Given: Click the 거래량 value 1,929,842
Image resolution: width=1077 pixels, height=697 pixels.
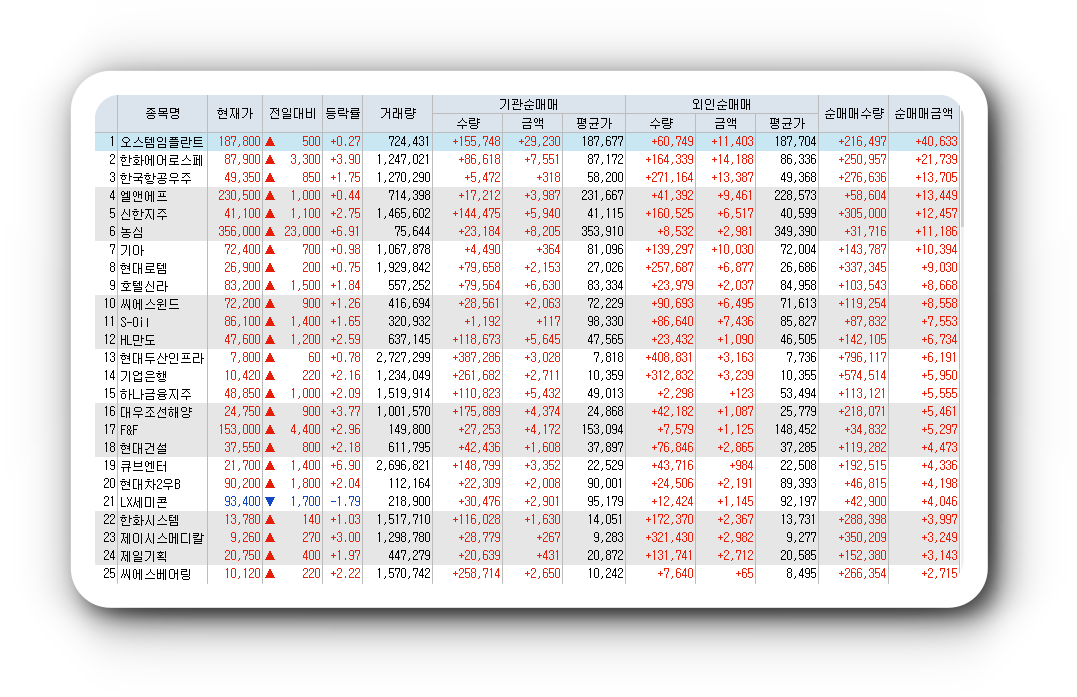Looking at the screenshot, I should click(403, 268).
